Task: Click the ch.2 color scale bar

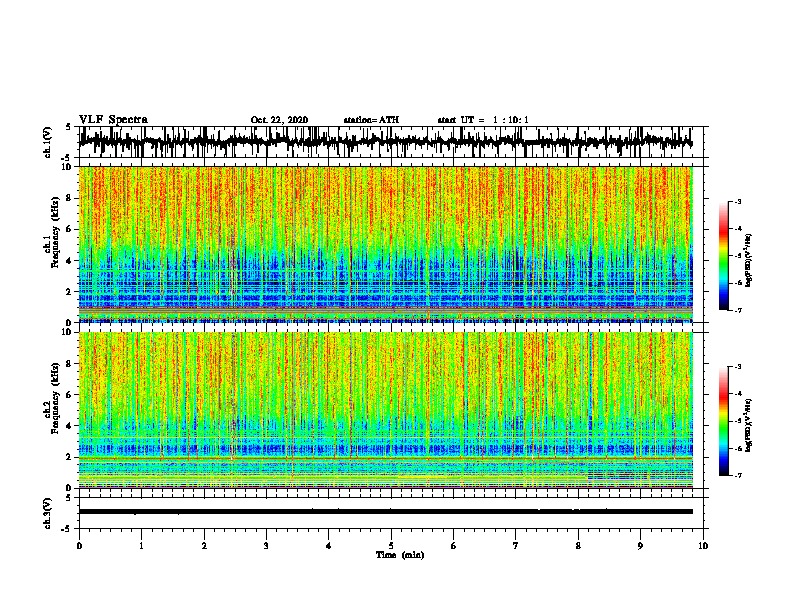Action: point(723,421)
